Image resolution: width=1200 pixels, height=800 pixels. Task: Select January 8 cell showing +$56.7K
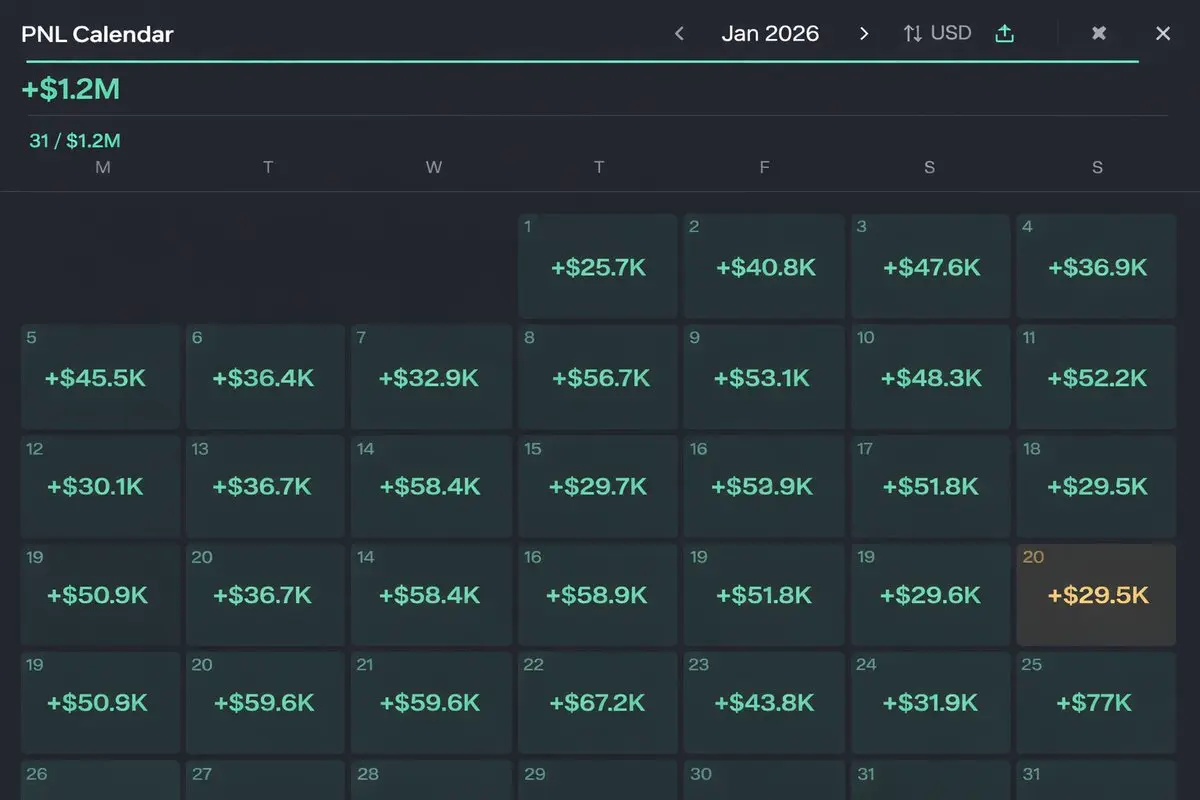[x=598, y=377]
